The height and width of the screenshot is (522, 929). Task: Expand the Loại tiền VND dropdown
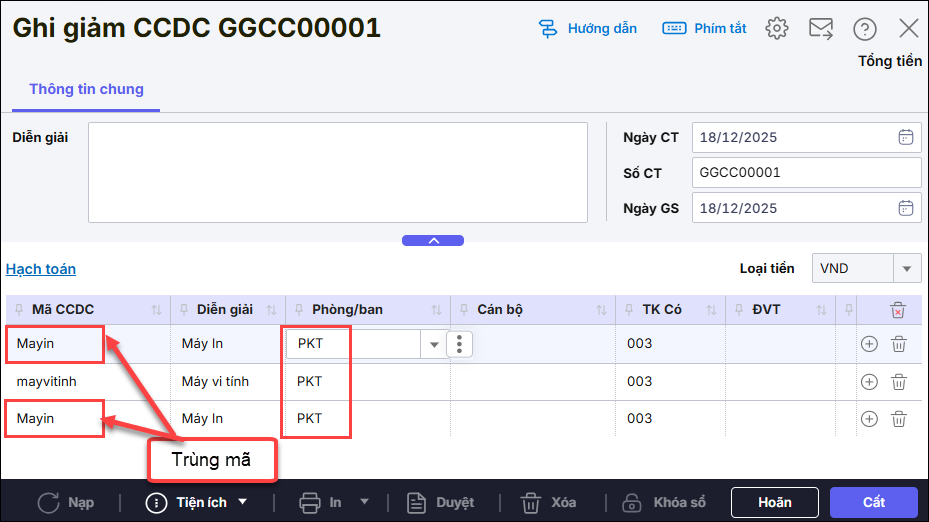click(906, 269)
